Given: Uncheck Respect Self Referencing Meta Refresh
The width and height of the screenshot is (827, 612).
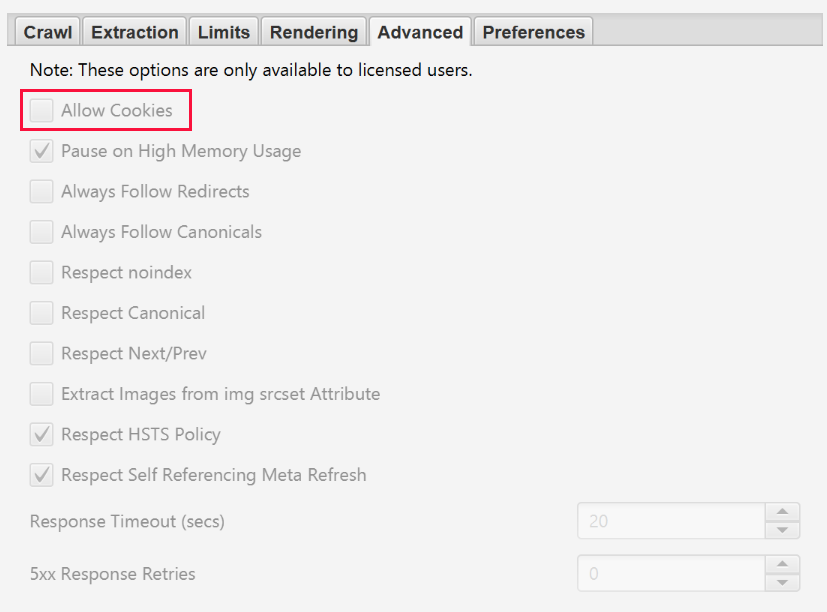Looking at the screenshot, I should [x=42, y=475].
